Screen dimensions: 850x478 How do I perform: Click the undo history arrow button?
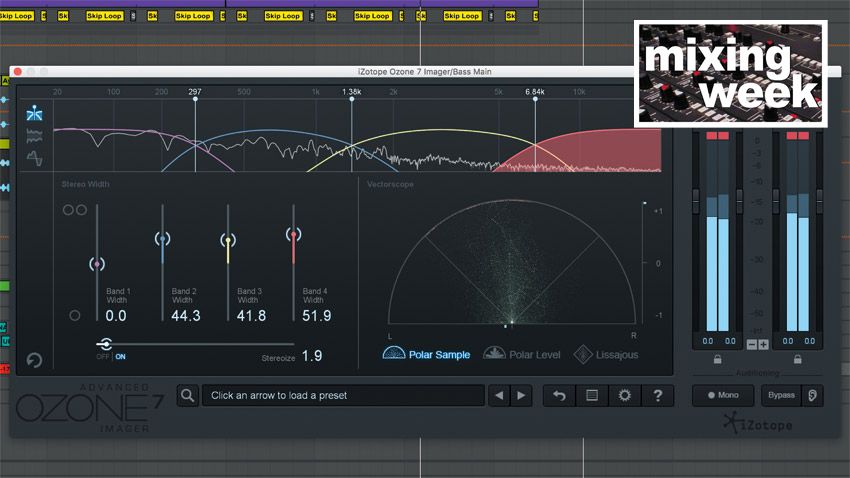(x=559, y=396)
